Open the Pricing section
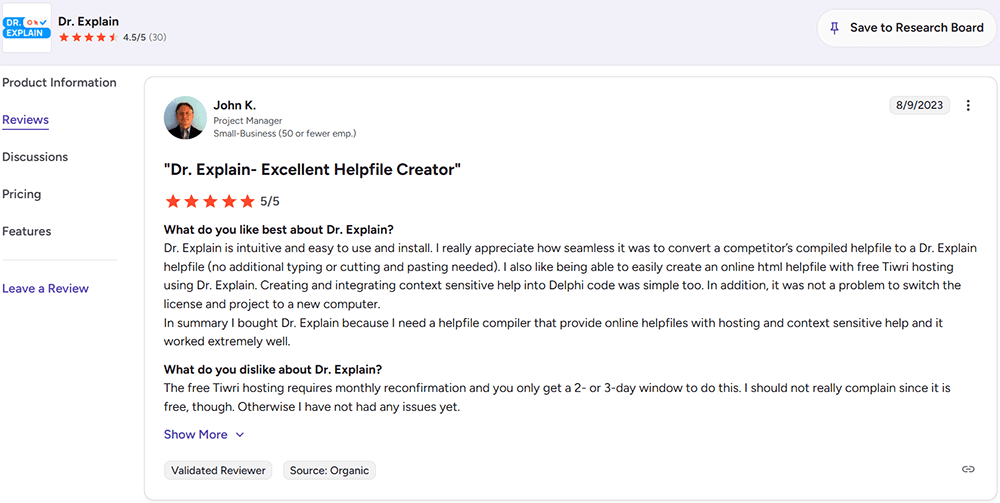Screen dimensions: 1000x503 (x=22, y=194)
